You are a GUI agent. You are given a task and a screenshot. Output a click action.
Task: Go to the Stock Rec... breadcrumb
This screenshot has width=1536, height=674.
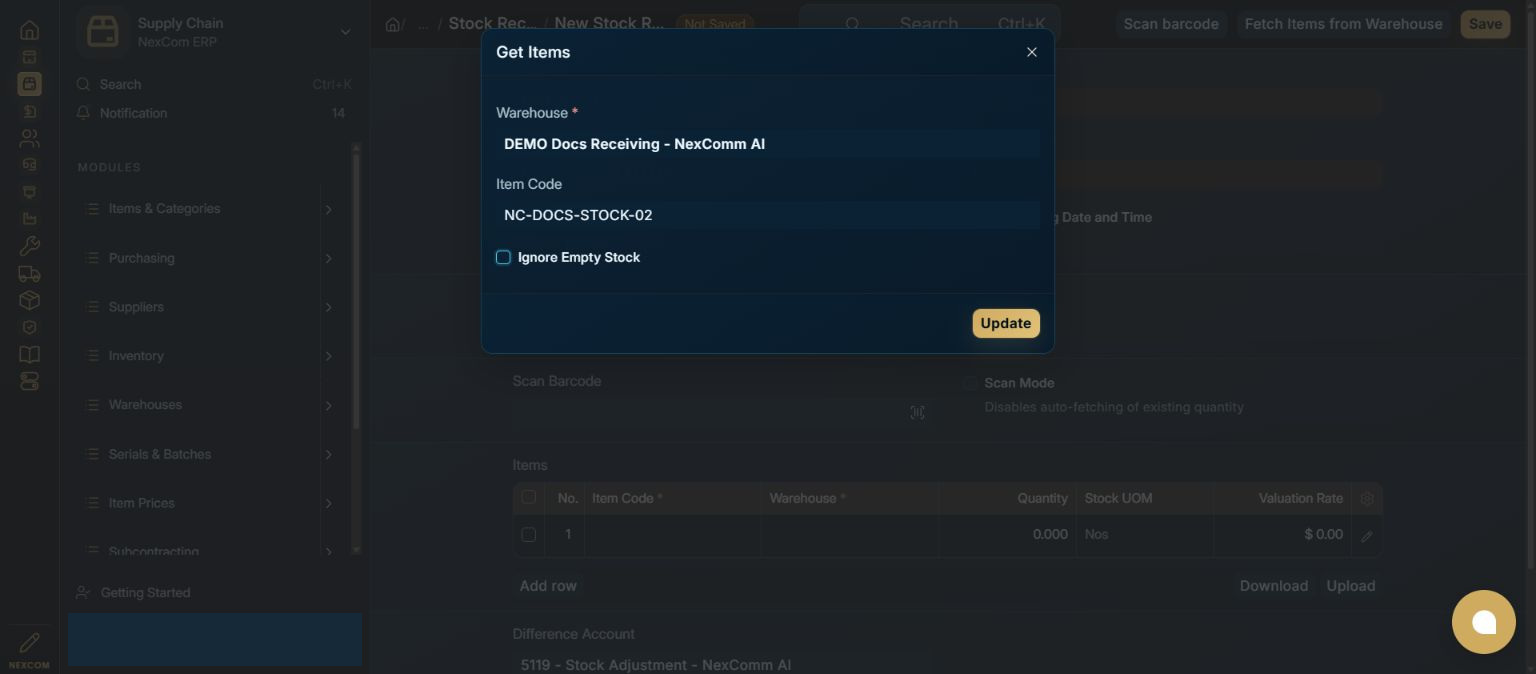492,23
